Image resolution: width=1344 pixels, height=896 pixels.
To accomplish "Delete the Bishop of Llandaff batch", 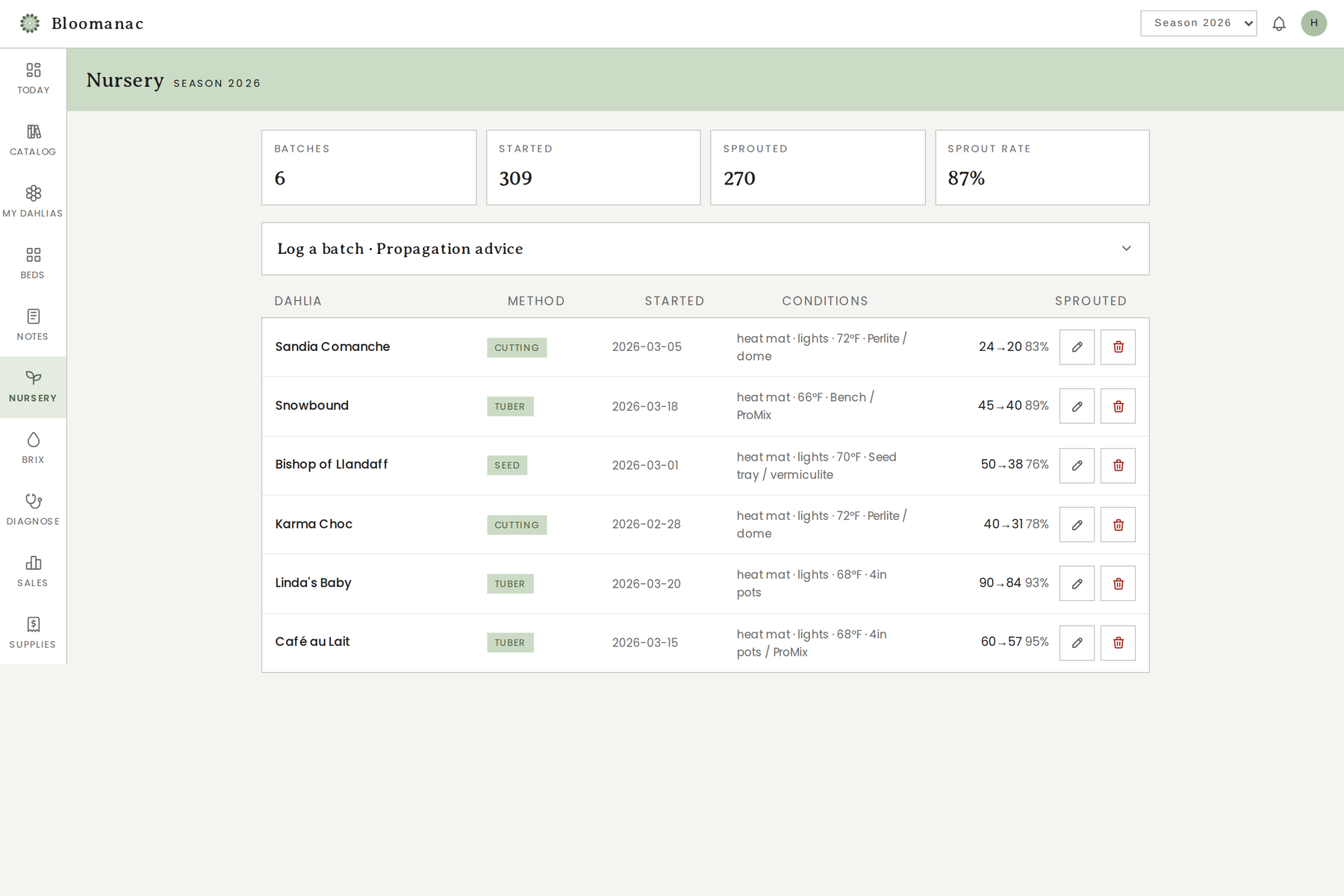I will pos(1118,465).
